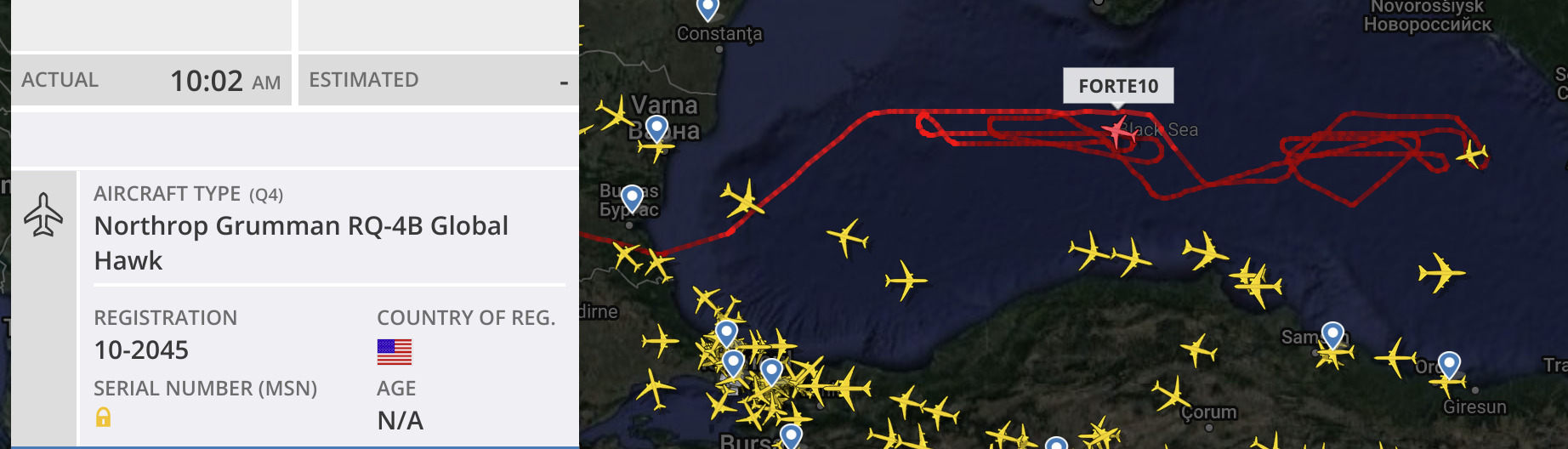The height and width of the screenshot is (449, 1568).
Task: Click the locked serial number padlock icon
Action: tap(103, 417)
